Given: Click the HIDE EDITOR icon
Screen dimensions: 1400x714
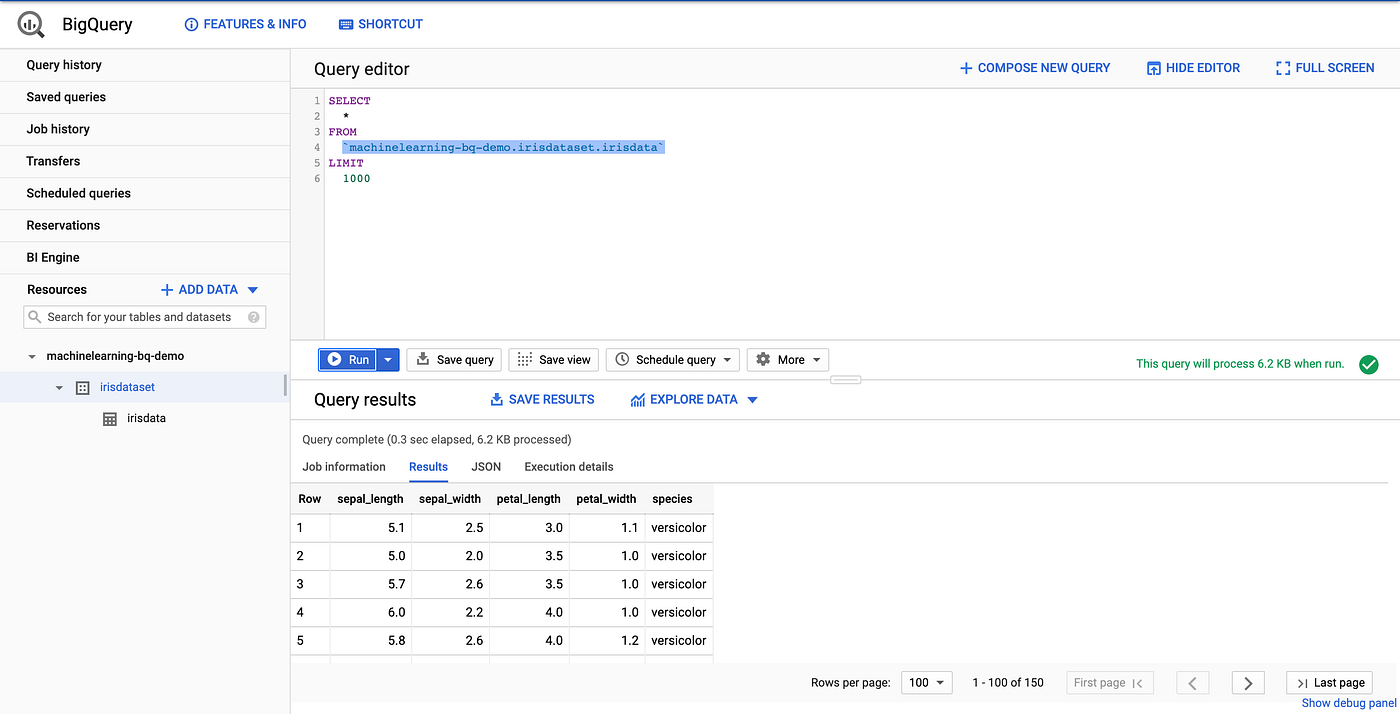Looking at the screenshot, I should 1152,67.
